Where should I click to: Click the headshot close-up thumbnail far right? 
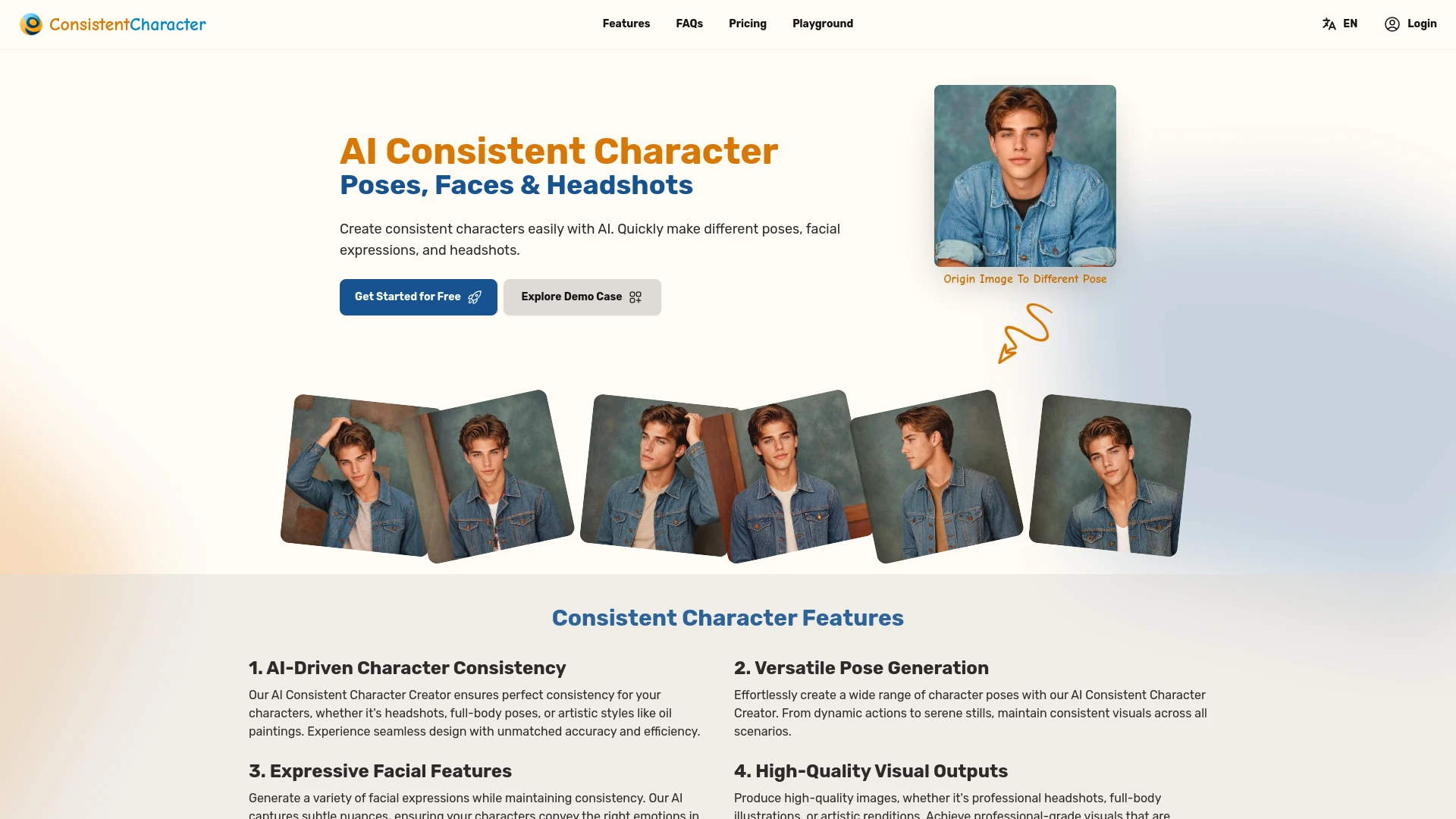[1110, 476]
